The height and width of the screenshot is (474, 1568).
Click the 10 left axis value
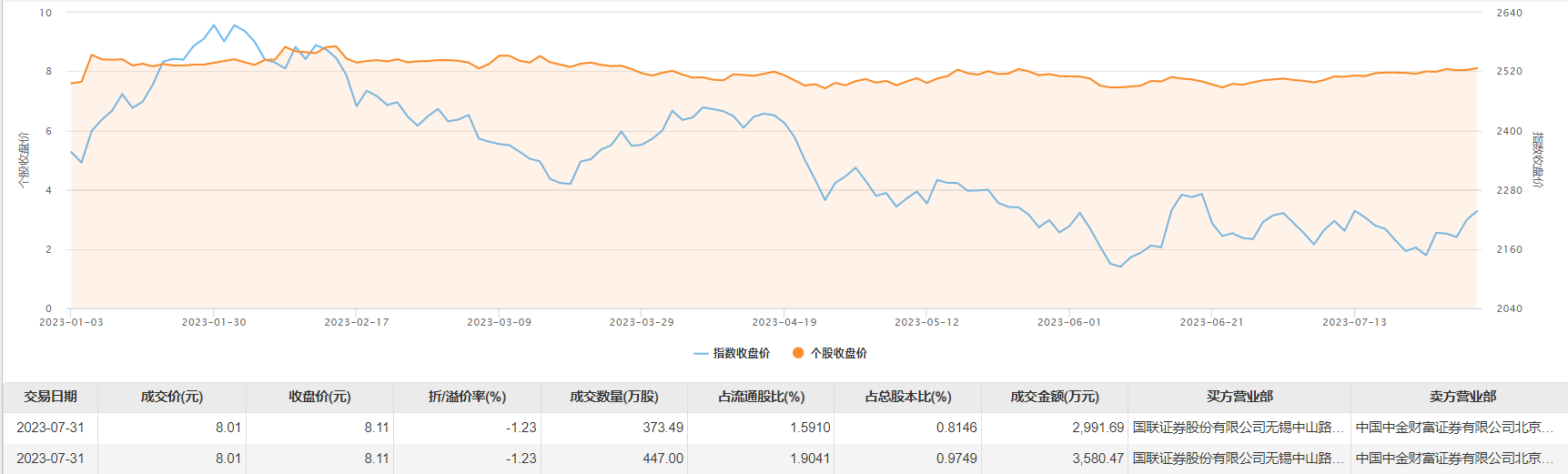[46, 13]
